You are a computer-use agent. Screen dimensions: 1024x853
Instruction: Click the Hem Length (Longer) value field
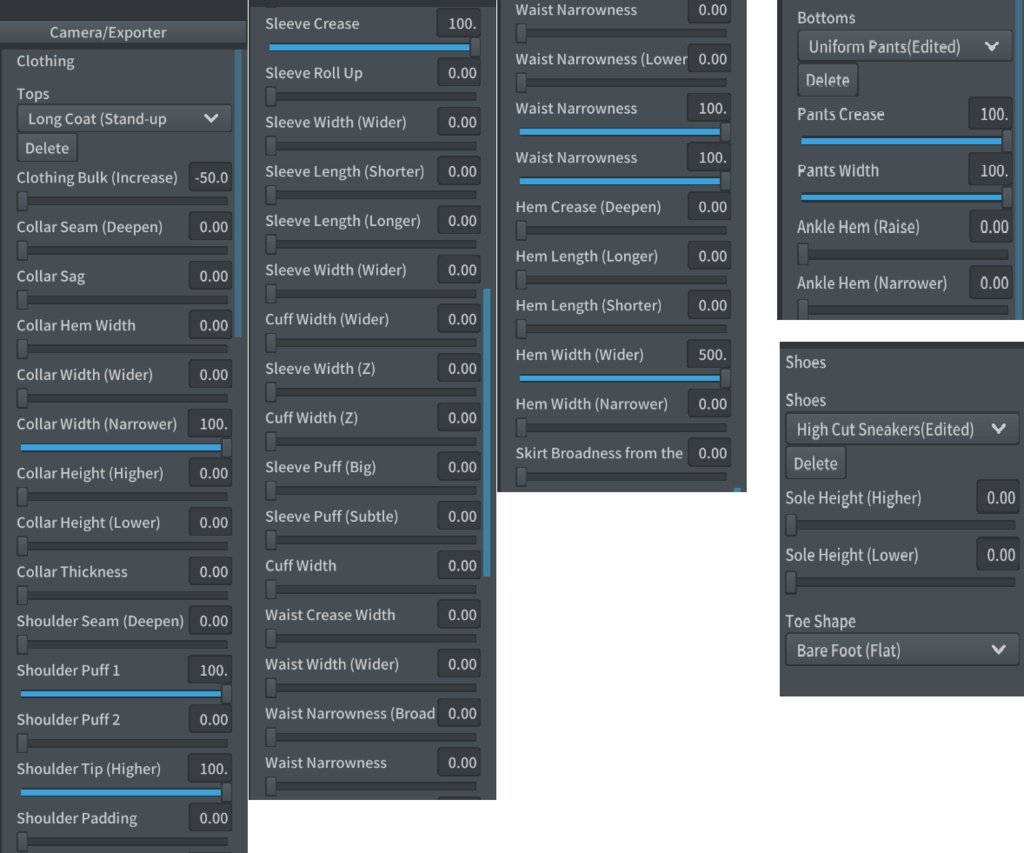(709, 256)
